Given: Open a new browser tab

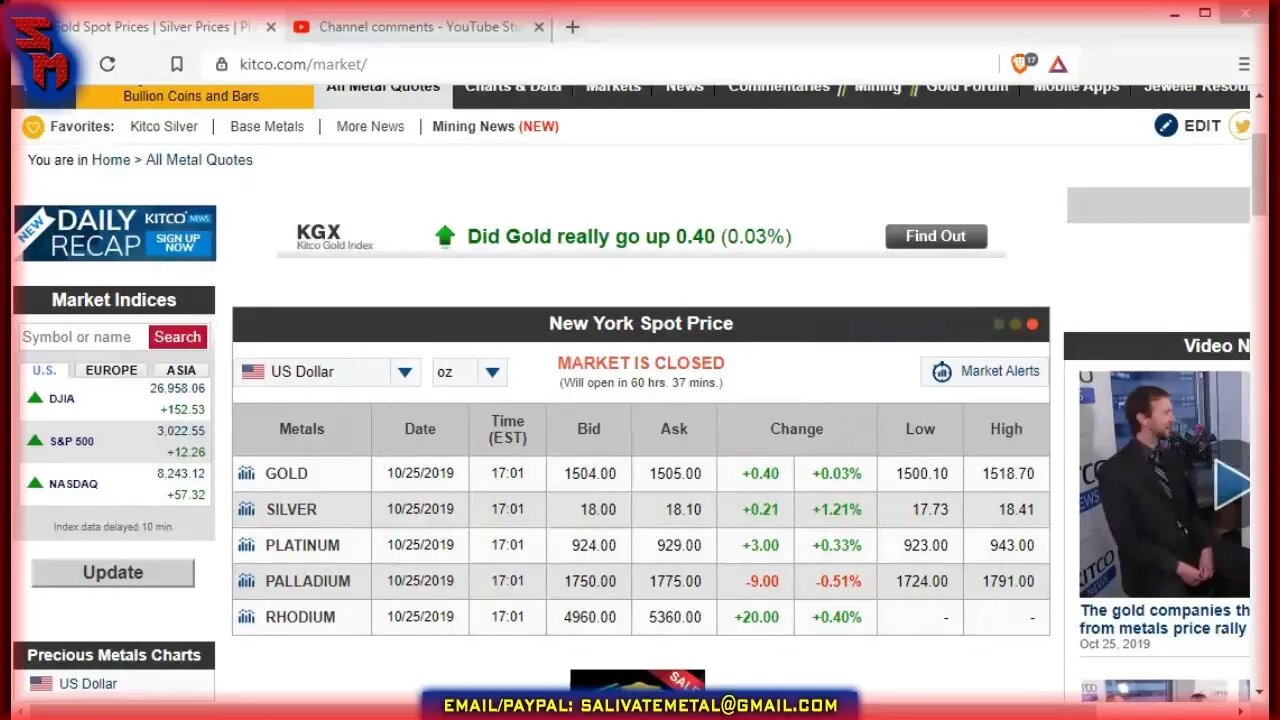Looking at the screenshot, I should pos(572,27).
